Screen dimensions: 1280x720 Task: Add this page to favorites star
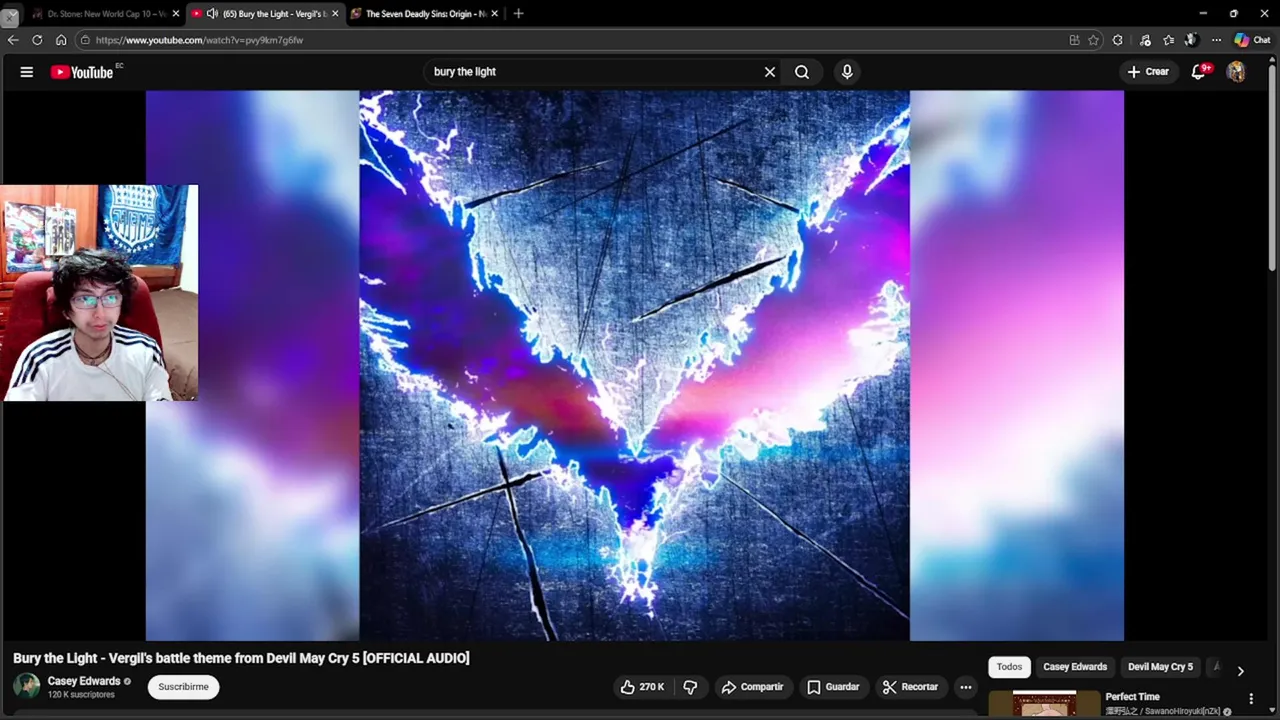(x=1093, y=40)
